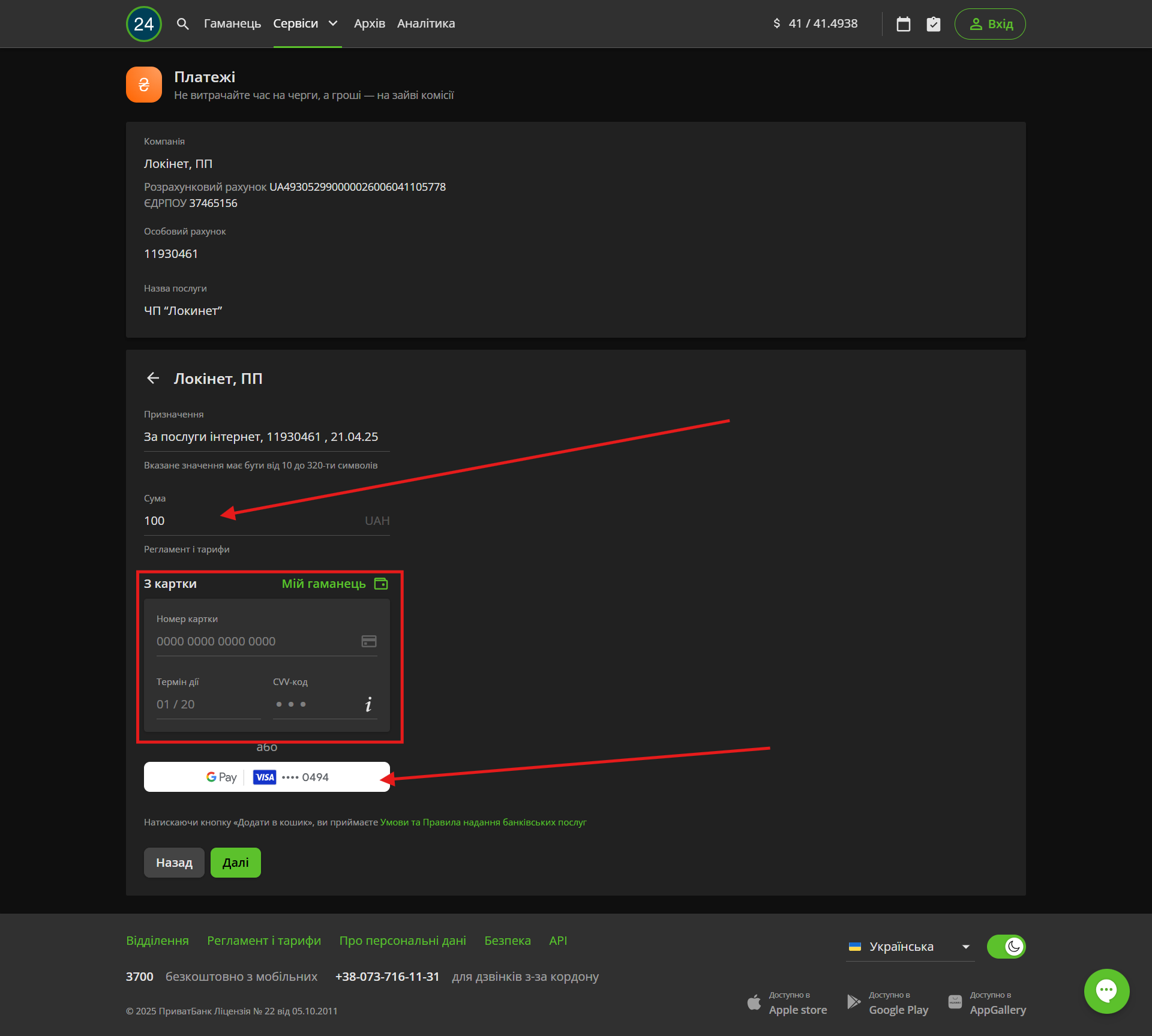The width and height of the screenshot is (1152, 1036).
Task: Expand the Сервіси menu chevron
Action: 333,23
